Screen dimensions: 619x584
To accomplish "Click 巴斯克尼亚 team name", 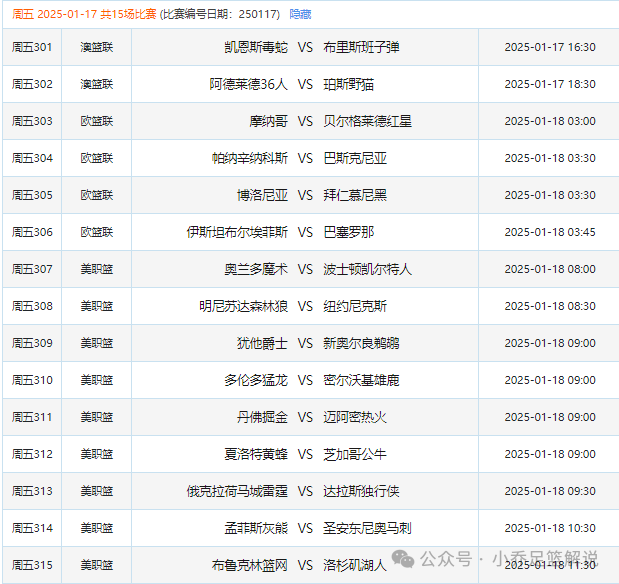I will (355, 158).
